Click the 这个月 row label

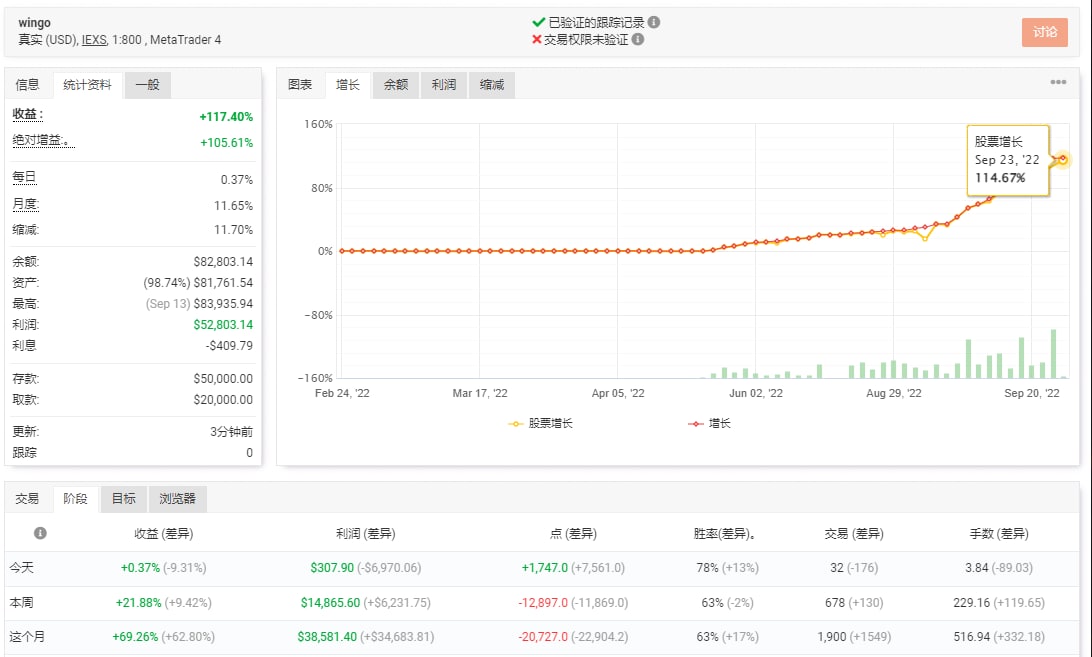(x=27, y=637)
